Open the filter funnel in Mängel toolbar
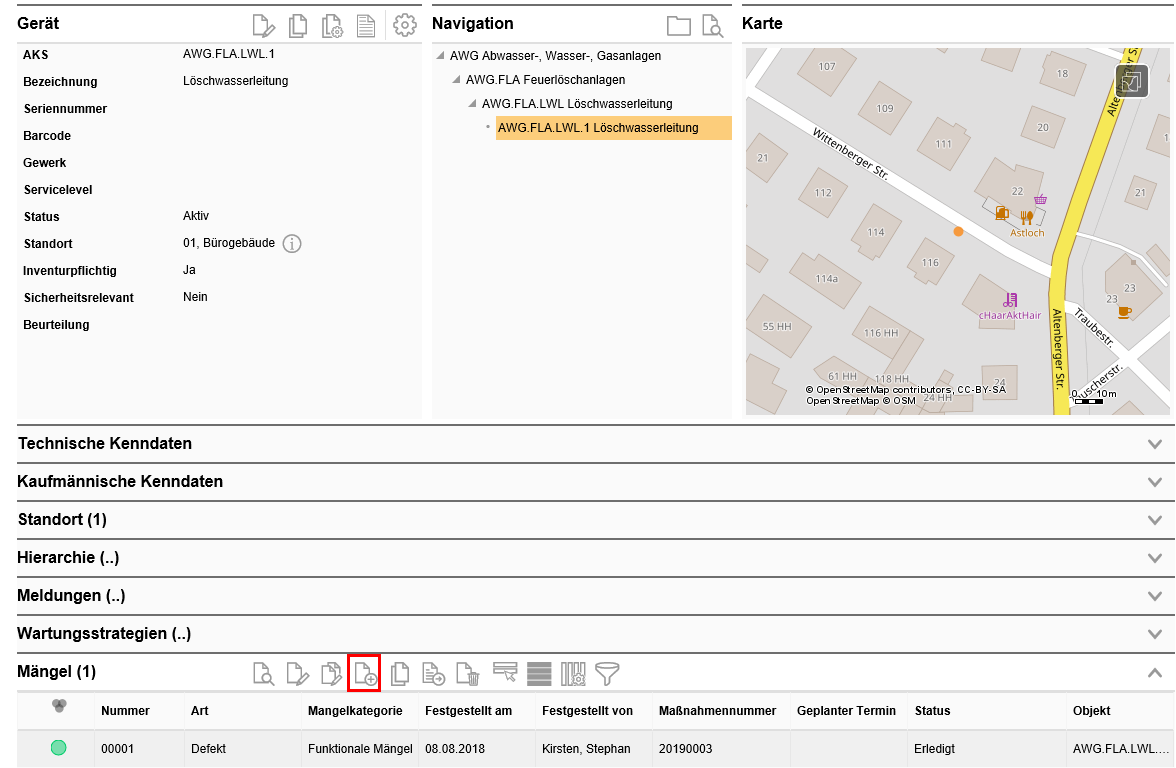1176x768 pixels. [607, 673]
